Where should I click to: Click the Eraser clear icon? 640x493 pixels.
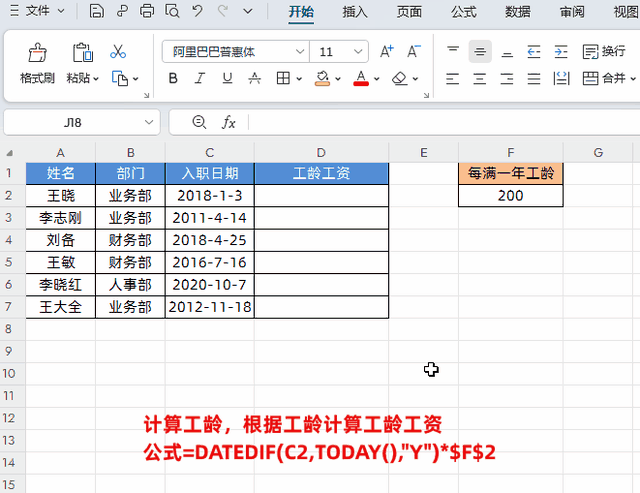coord(400,78)
